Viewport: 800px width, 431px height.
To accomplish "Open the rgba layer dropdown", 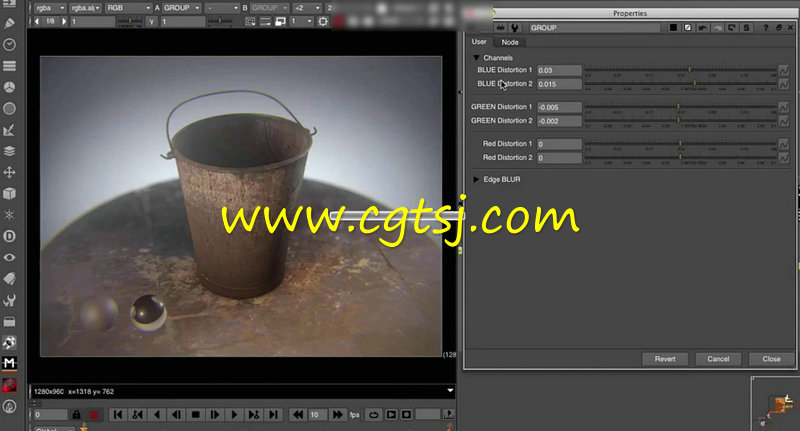I will (x=49, y=8).
